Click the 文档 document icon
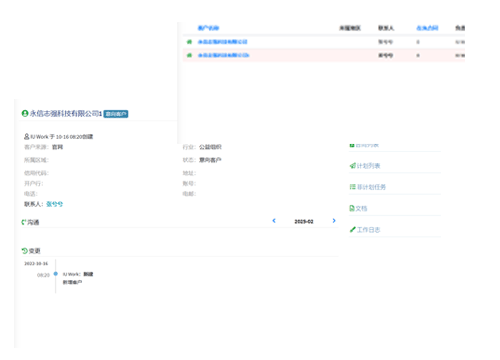 click(x=352, y=208)
